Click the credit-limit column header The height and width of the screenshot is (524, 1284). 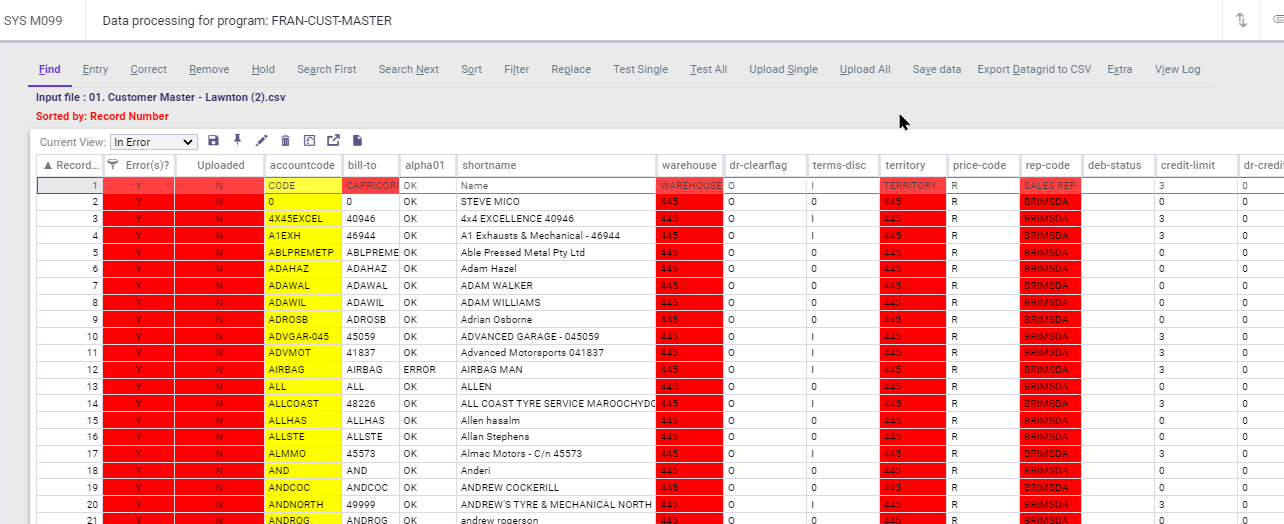tap(1196, 165)
